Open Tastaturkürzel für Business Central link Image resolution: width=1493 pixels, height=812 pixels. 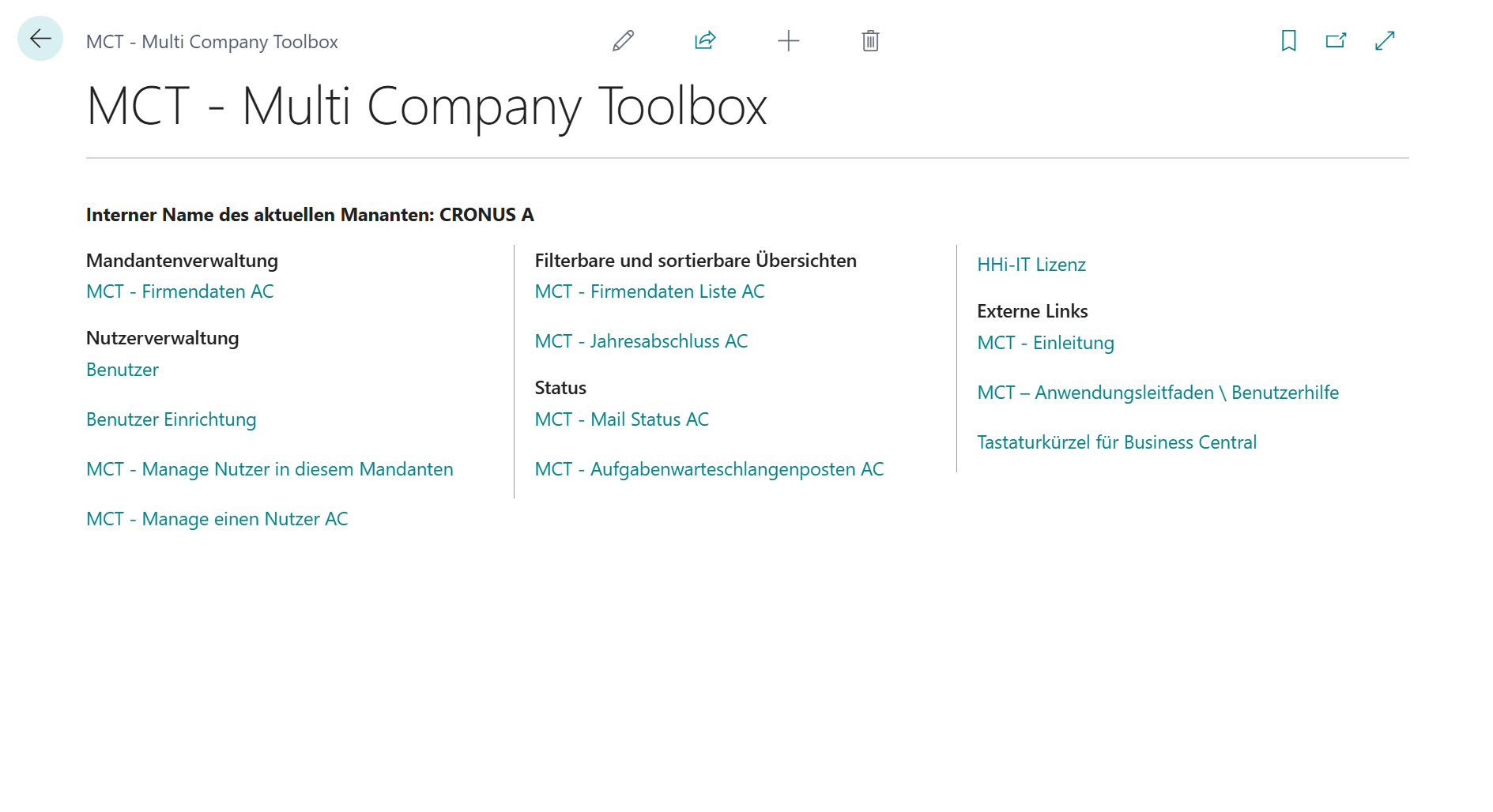pos(1117,442)
